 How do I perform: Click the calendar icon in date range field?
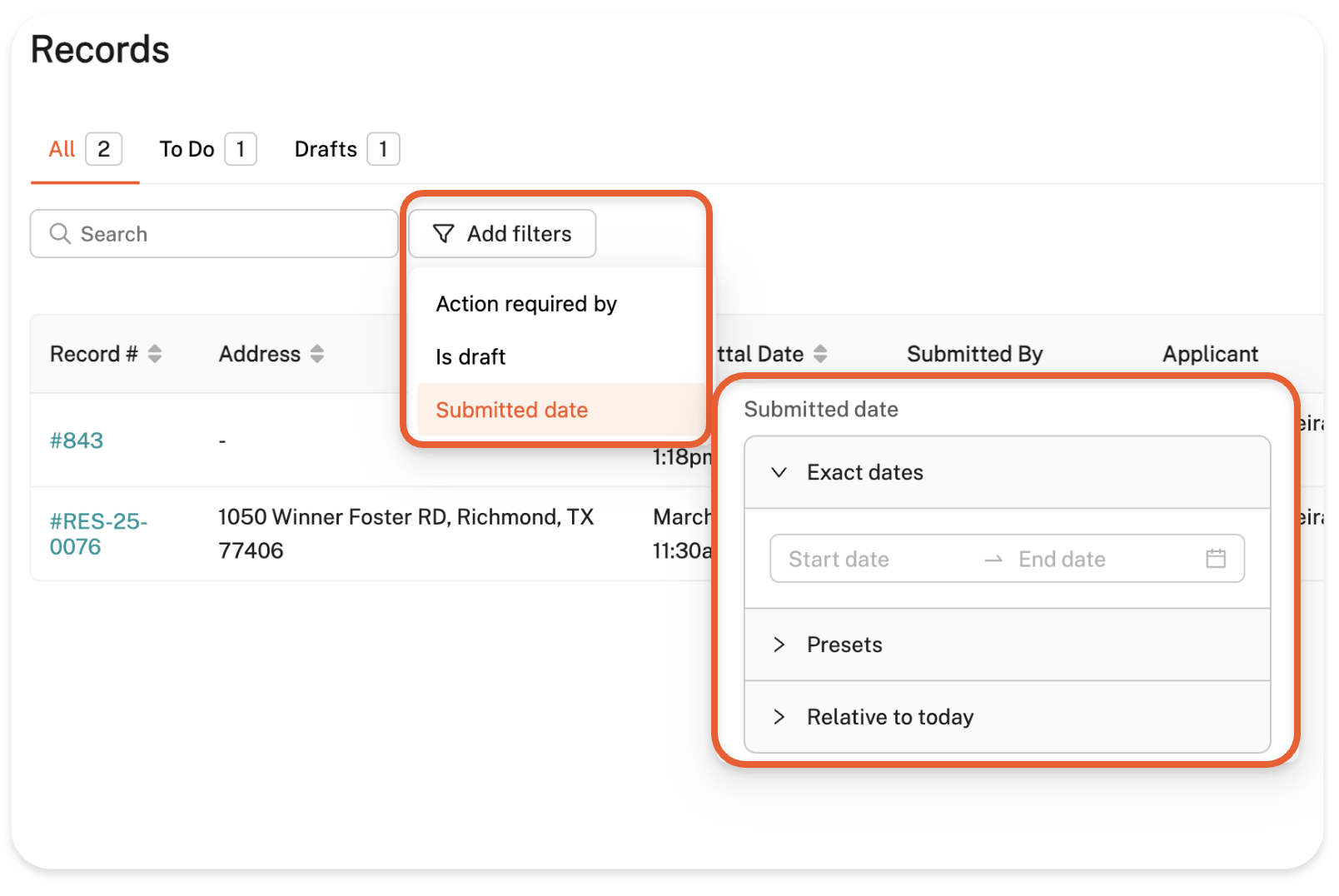[x=1215, y=559]
